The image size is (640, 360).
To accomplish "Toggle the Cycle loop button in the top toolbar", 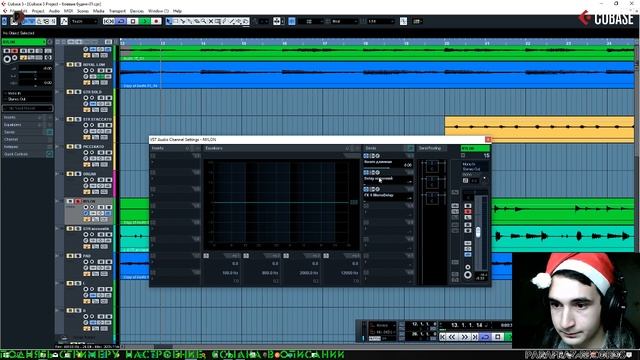I will coord(121,21).
